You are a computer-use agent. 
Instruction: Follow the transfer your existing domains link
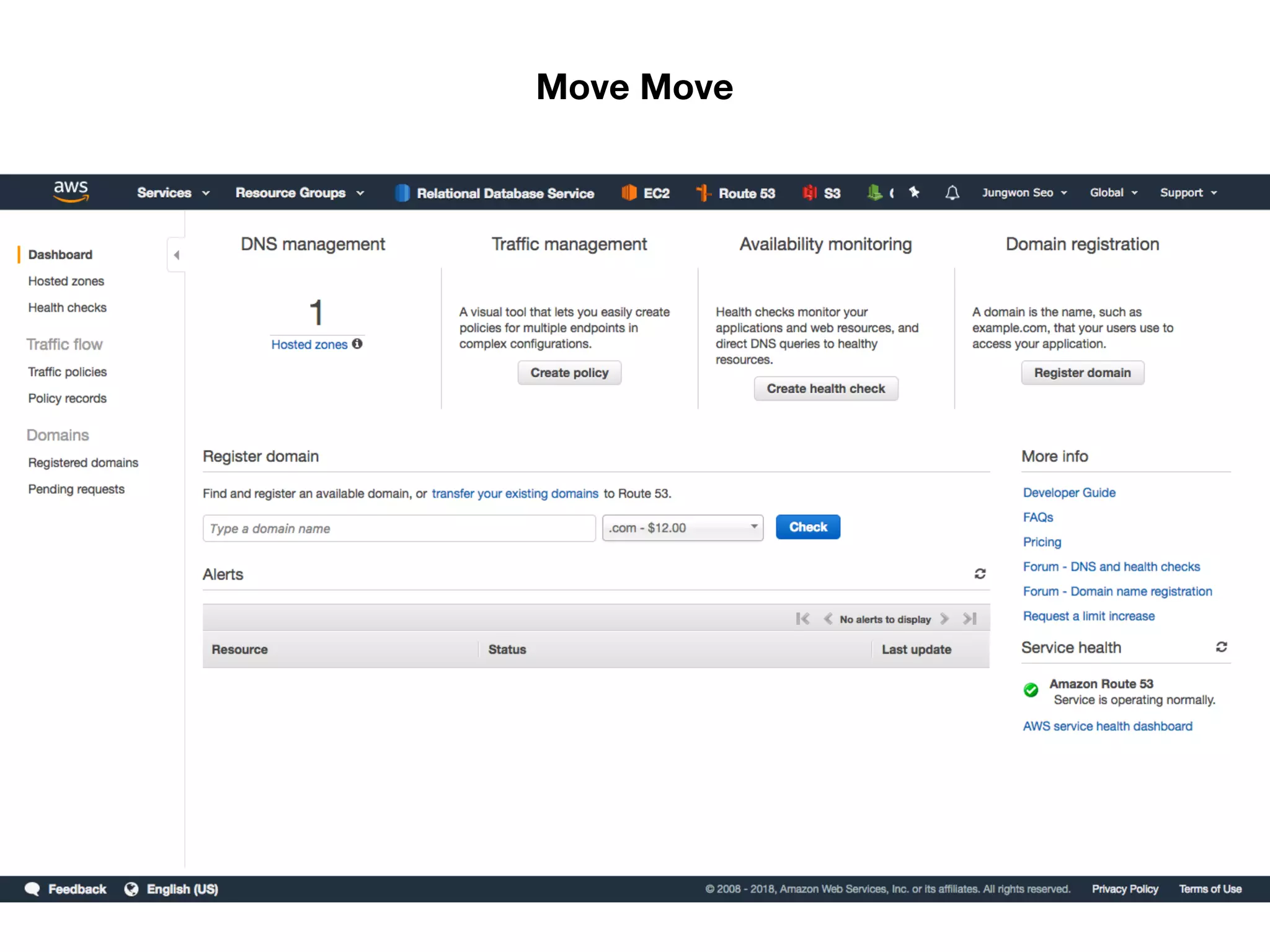click(515, 494)
